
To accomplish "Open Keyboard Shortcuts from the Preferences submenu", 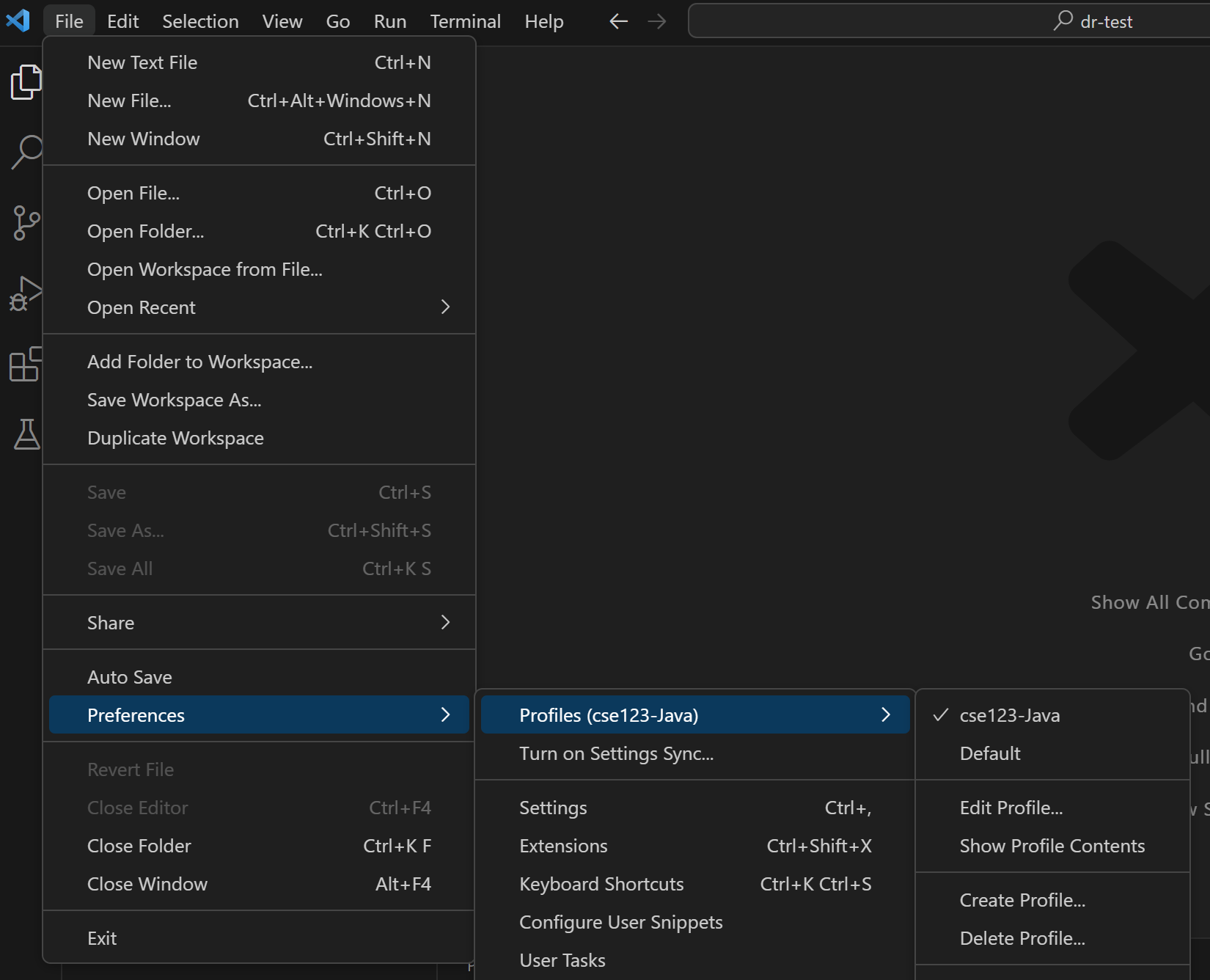I will pos(601,884).
